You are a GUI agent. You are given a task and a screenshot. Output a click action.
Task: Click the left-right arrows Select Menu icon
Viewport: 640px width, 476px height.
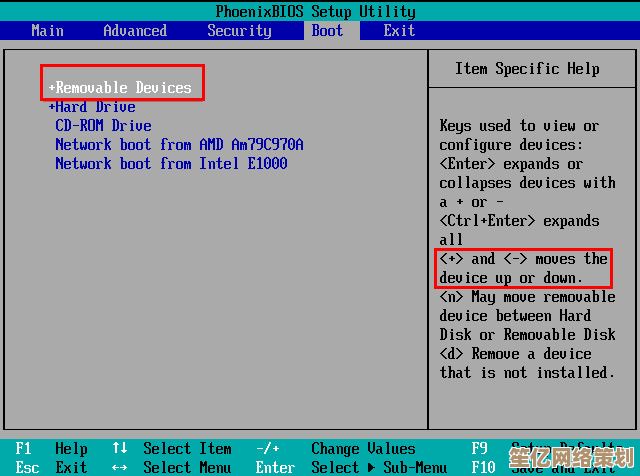click(x=120, y=467)
